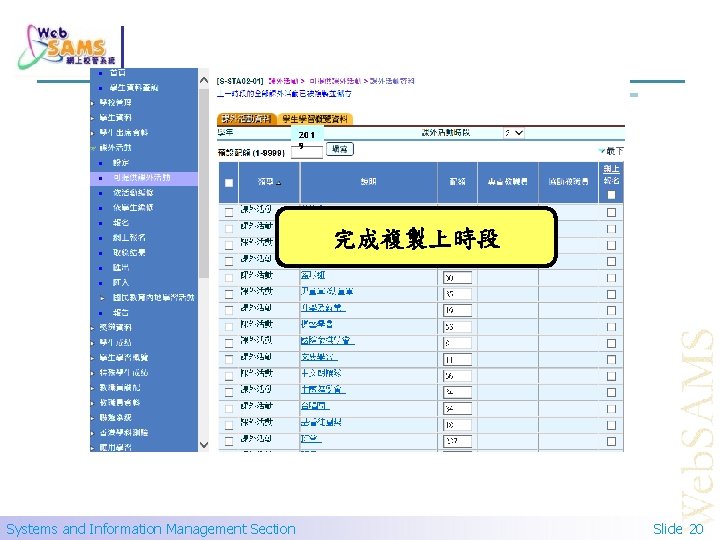Switch to the 學生學習概覽資料 tab

315,119
